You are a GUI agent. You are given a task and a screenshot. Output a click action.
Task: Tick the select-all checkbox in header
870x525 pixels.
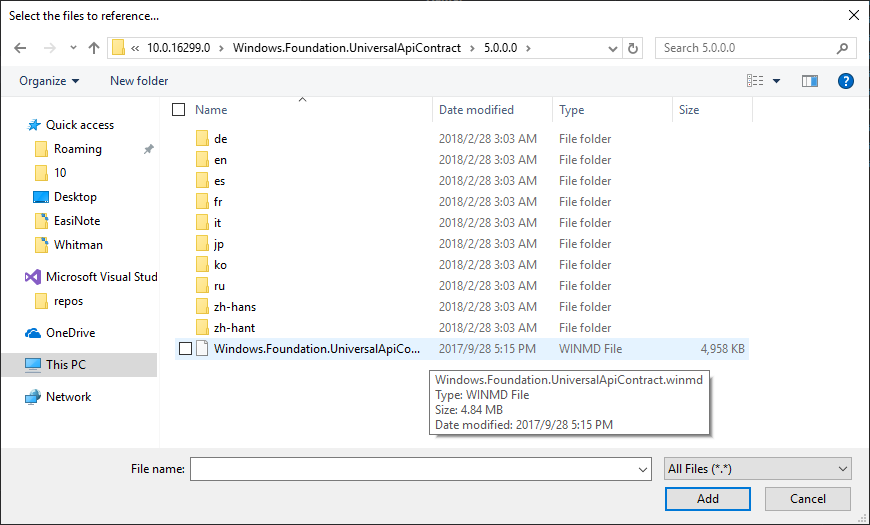point(179,110)
